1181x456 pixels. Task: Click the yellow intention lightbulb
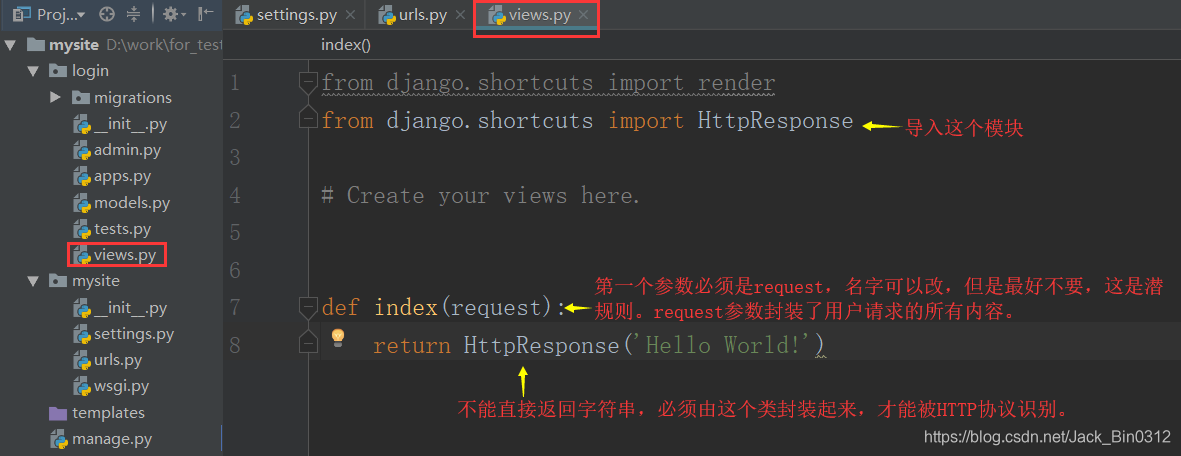coord(338,337)
